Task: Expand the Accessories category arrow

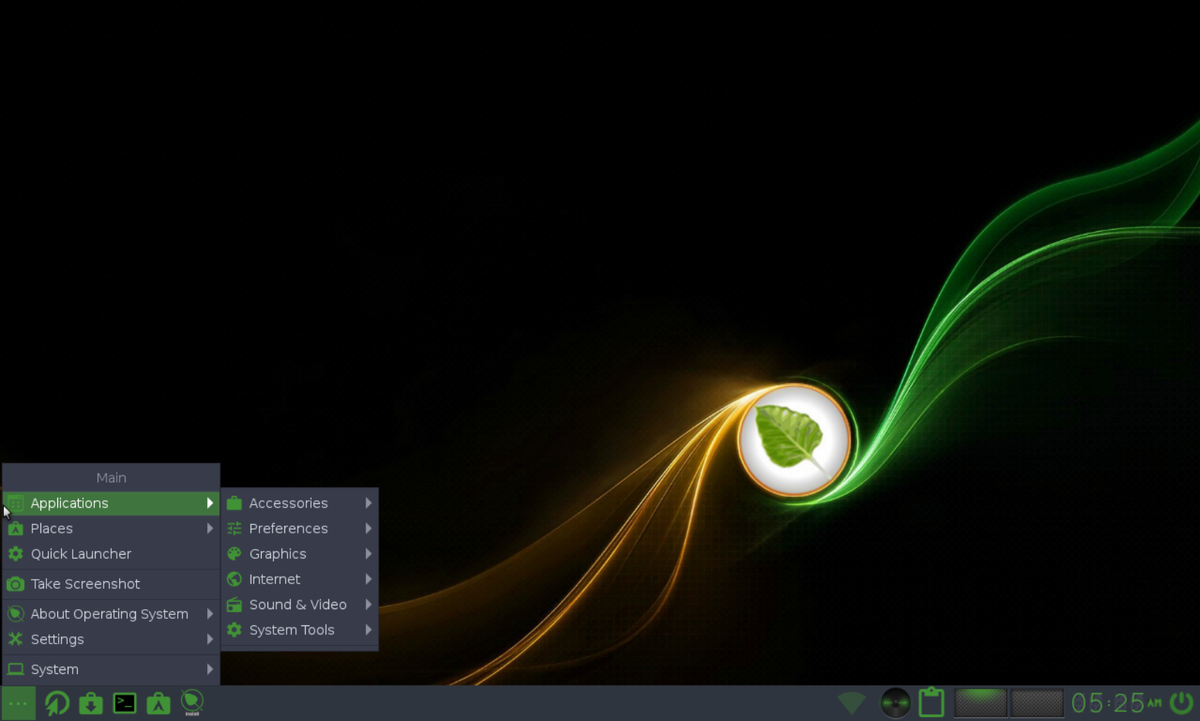Action: tap(369, 503)
